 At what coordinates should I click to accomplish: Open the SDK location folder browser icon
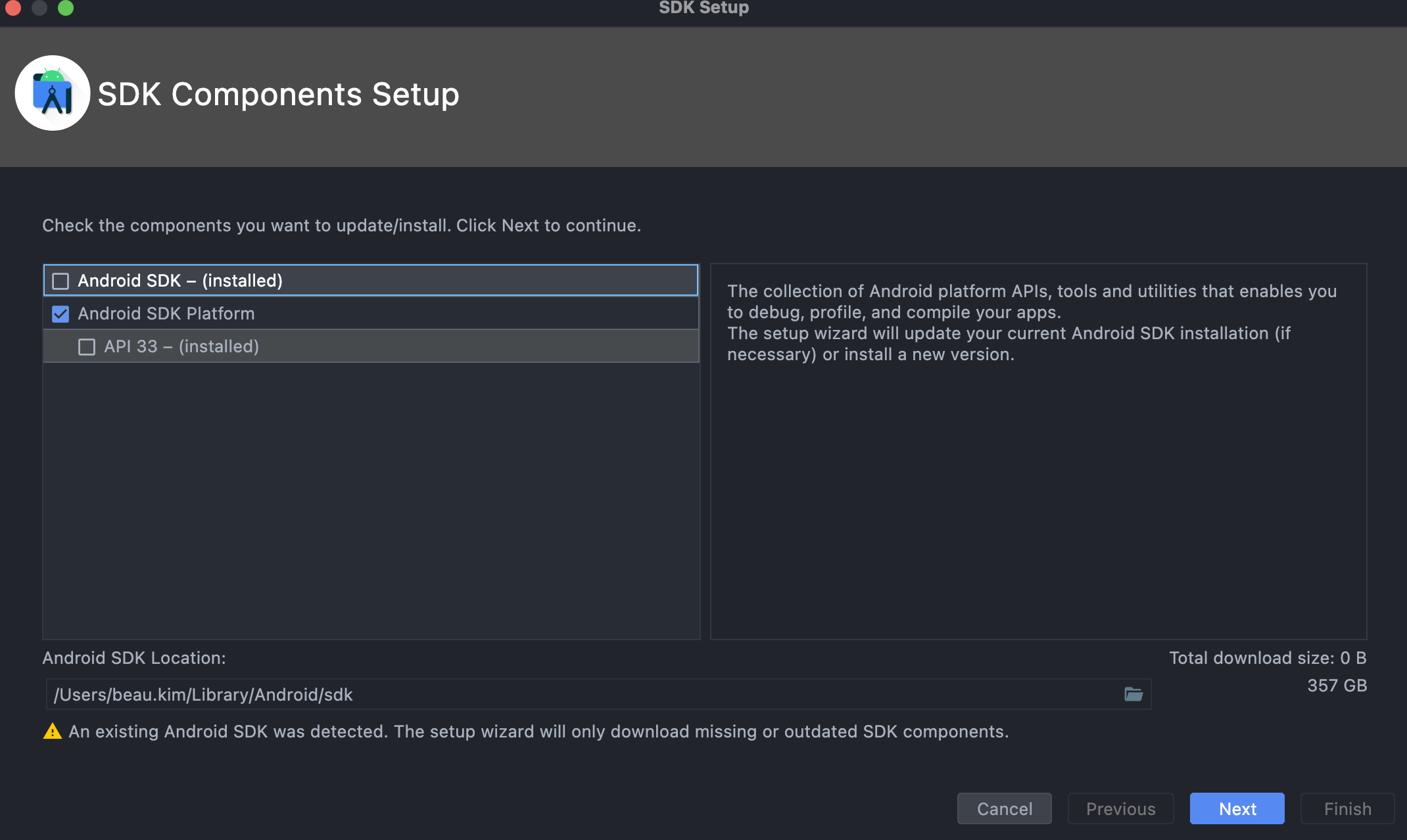point(1133,694)
